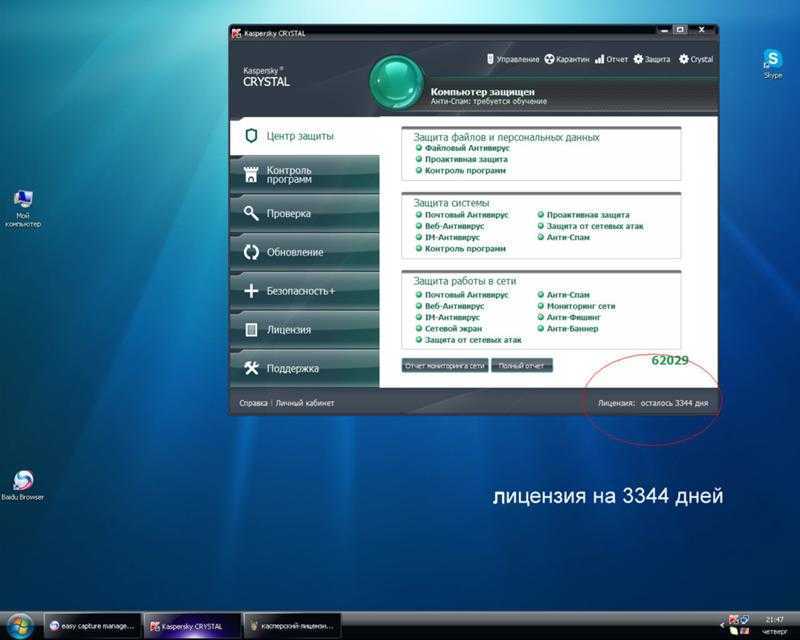
Task: Select the Поддержка sidebar tab
Action: (305, 368)
